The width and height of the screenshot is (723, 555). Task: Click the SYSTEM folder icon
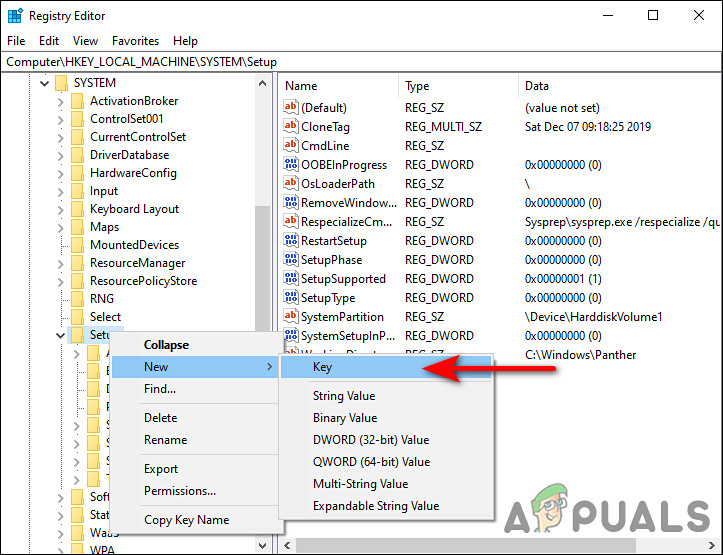click(61, 83)
